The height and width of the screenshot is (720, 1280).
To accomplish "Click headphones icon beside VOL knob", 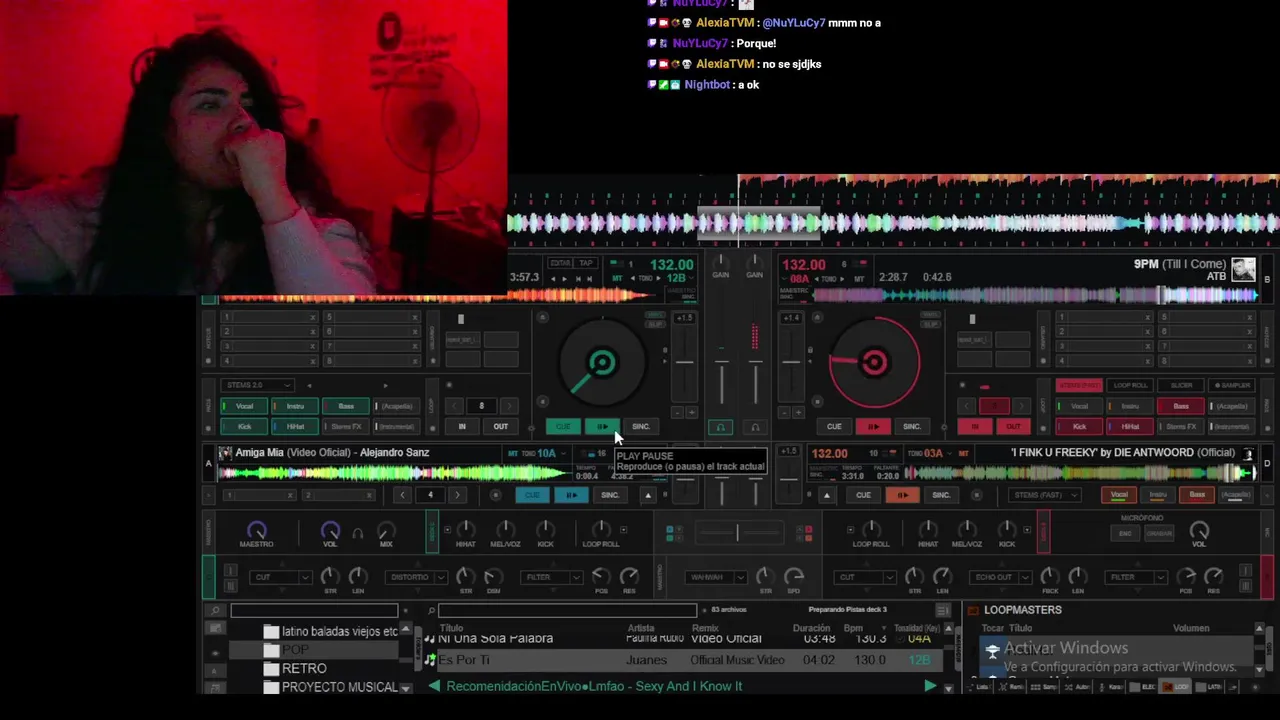I will point(358,533).
